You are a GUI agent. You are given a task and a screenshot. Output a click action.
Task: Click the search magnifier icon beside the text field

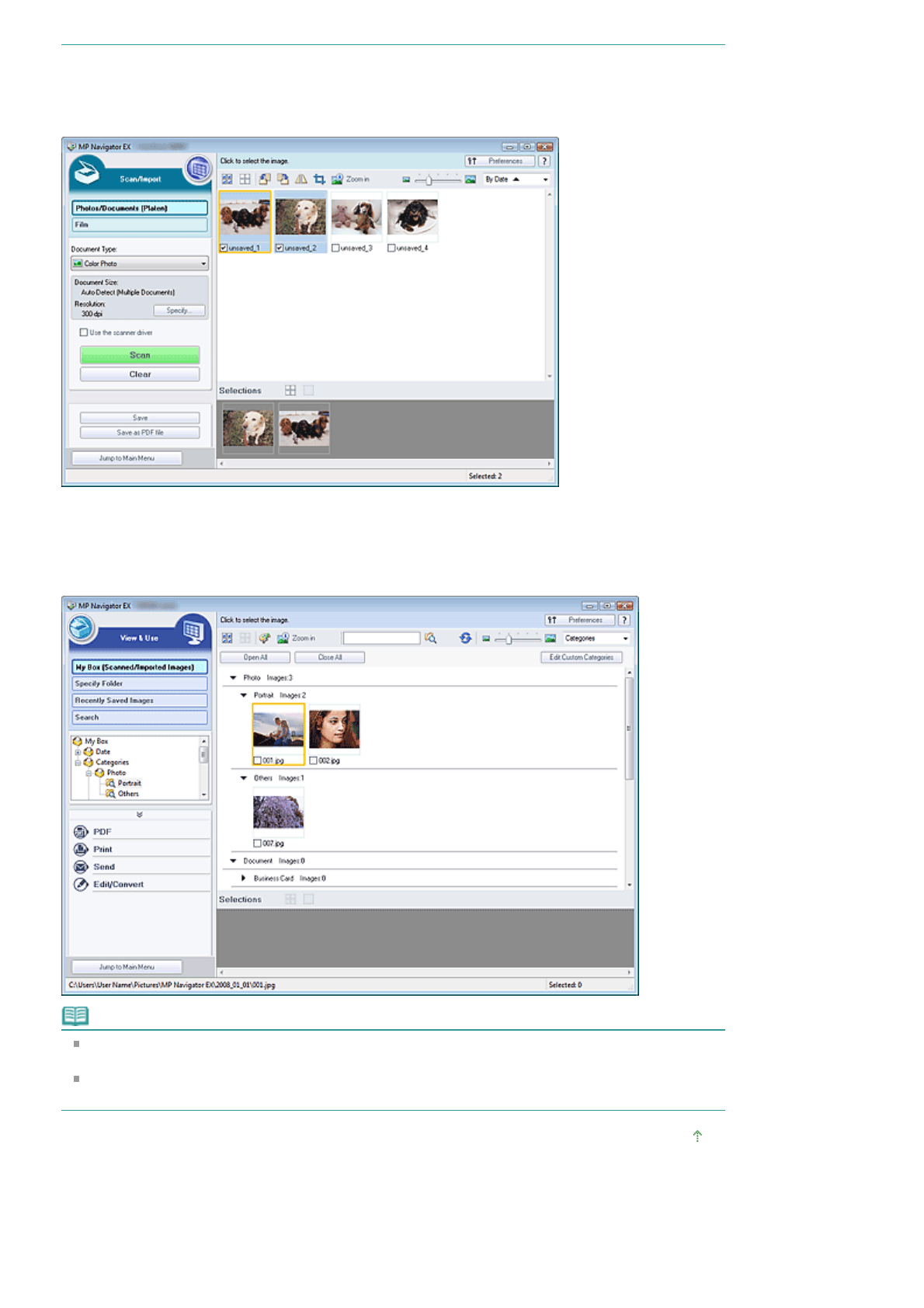point(431,638)
